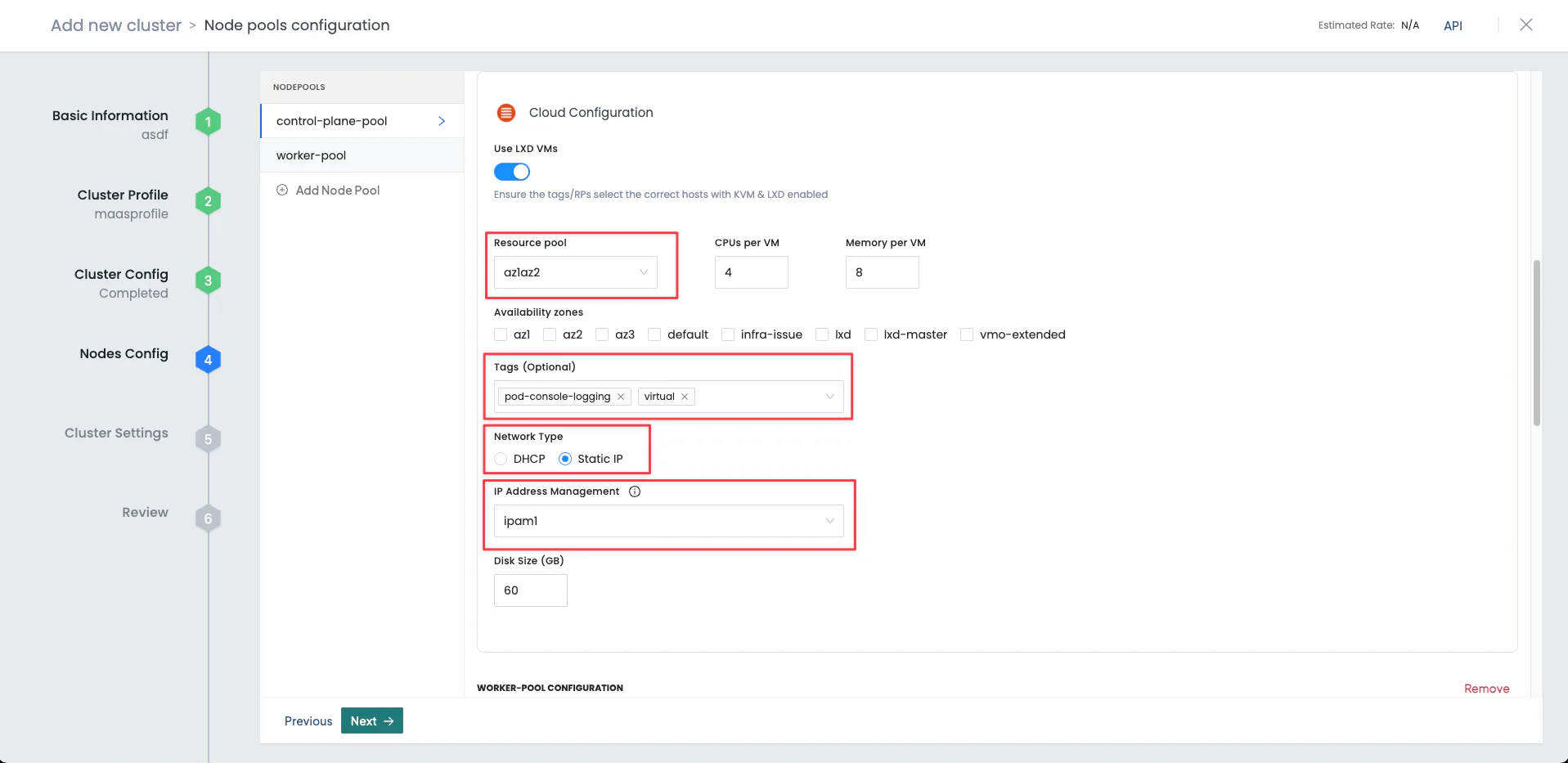This screenshot has height=763, width=1568.
Task: Switch to the worker-pool node pool
Action: [311, 155]
